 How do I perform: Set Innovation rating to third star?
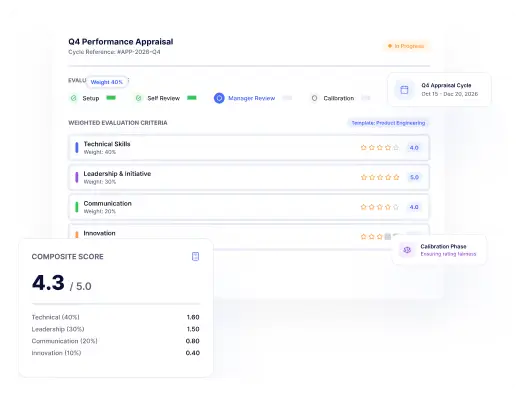pyautogui.click(x=380, y=237)
